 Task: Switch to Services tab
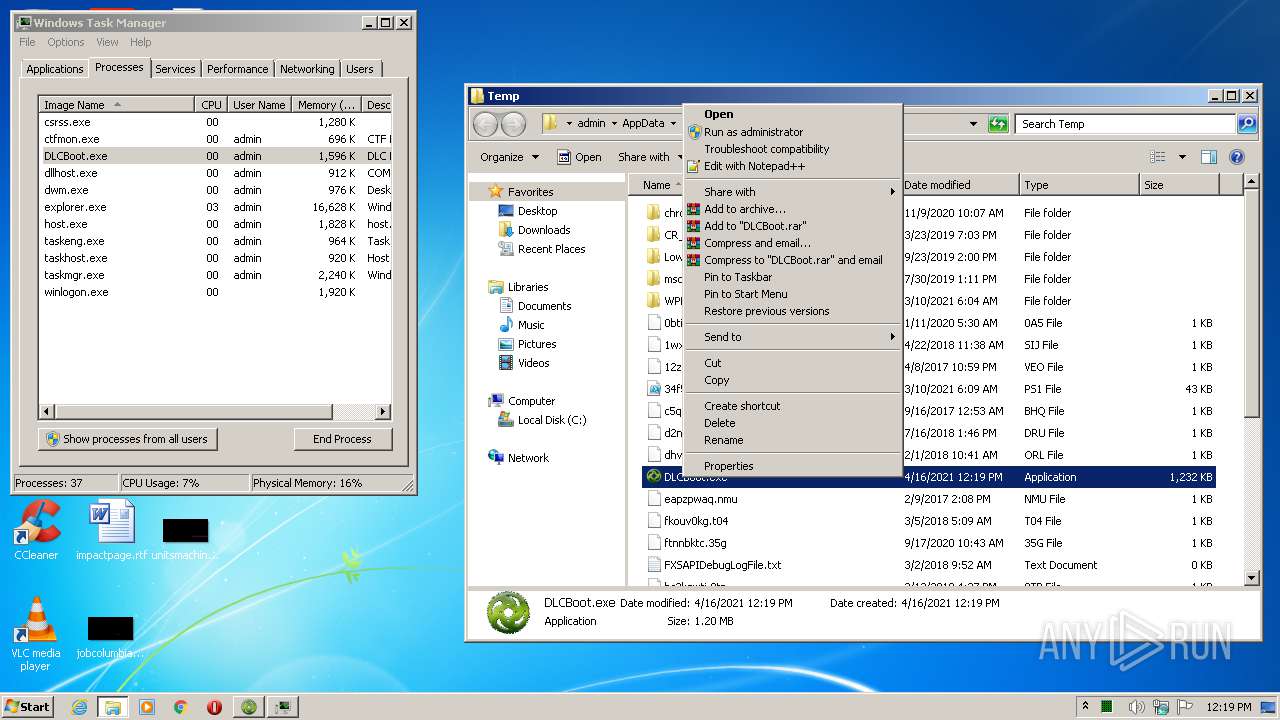[175, 69]
